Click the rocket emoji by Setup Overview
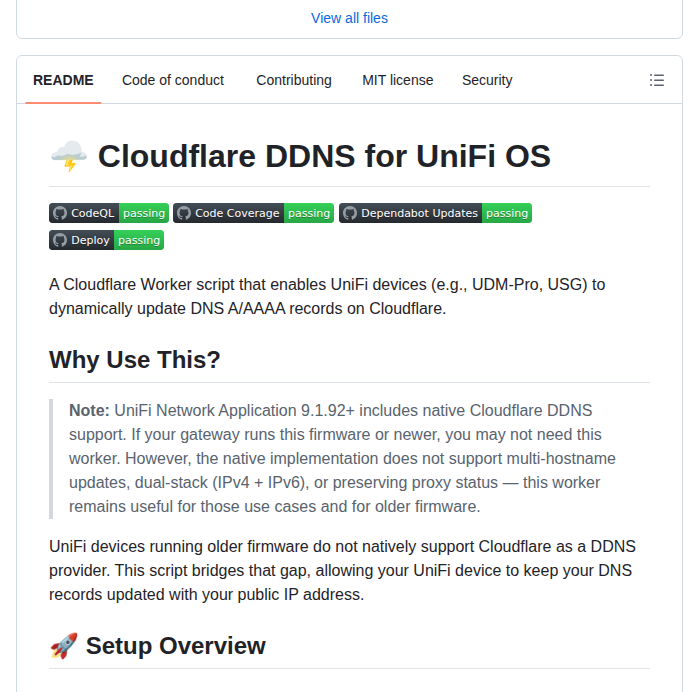The height and width of the screenshot is (692, 699). (x=64, y=646)
